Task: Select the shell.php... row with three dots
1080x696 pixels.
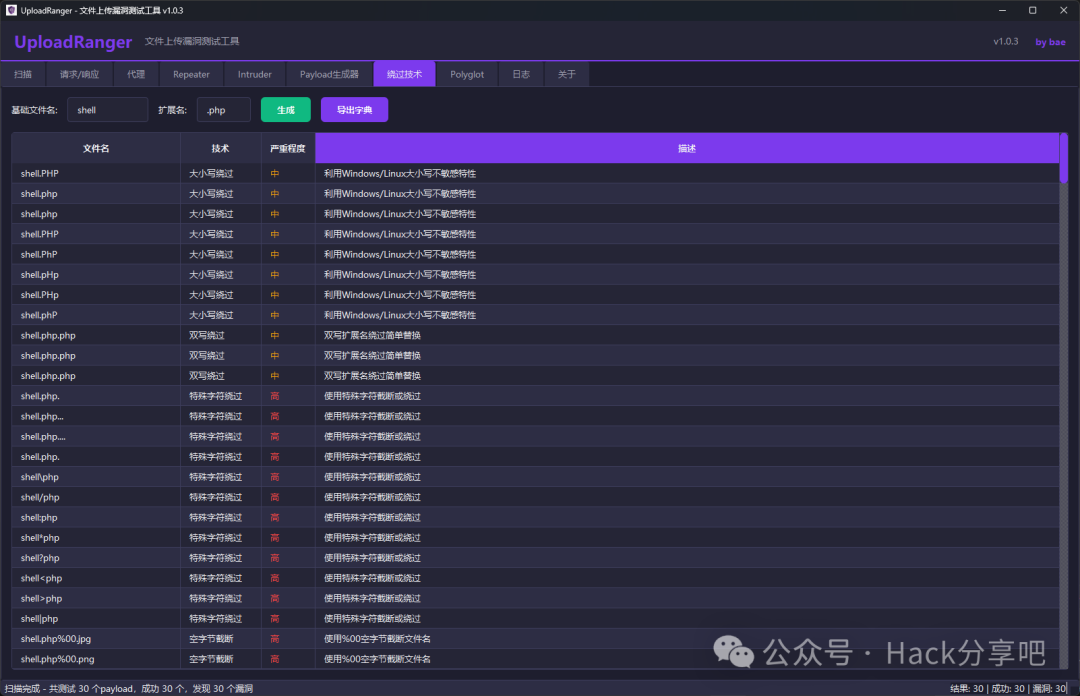Action: tap(535, 416)
